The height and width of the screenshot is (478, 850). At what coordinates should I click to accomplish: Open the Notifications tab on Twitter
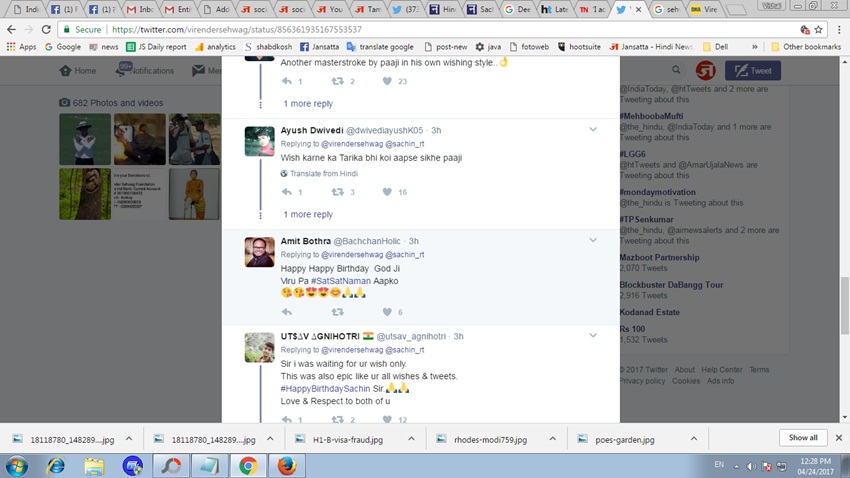click(146, 71)
